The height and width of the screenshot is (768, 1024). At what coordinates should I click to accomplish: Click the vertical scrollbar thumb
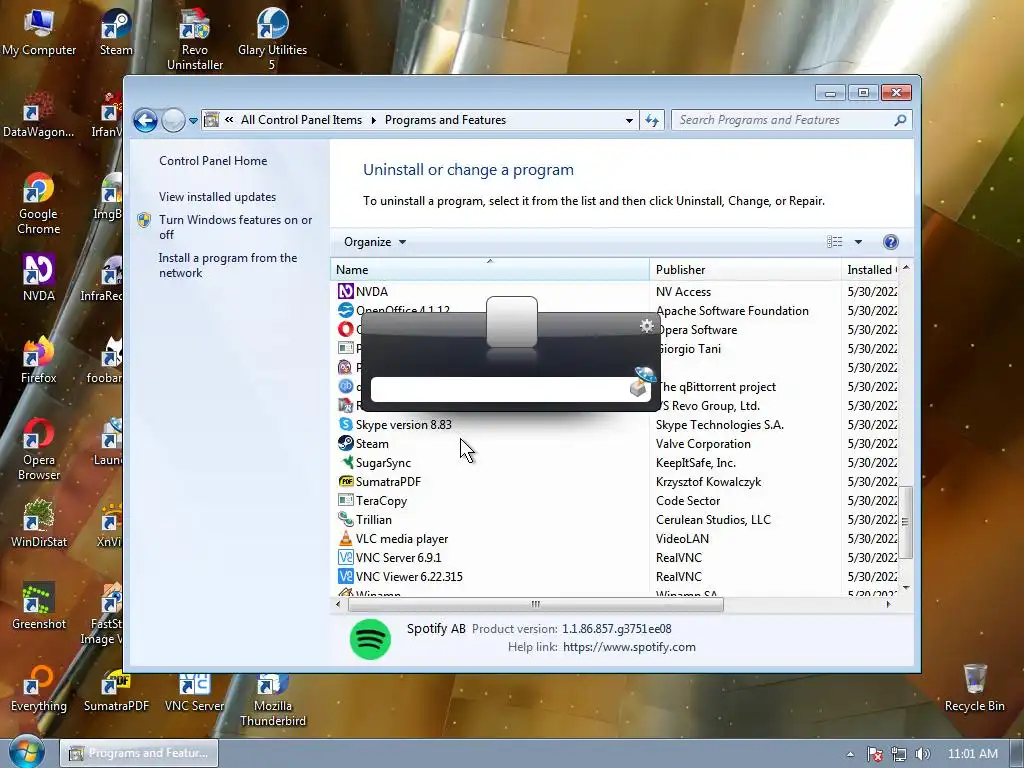pyautogui.click(x=905, y=522)
